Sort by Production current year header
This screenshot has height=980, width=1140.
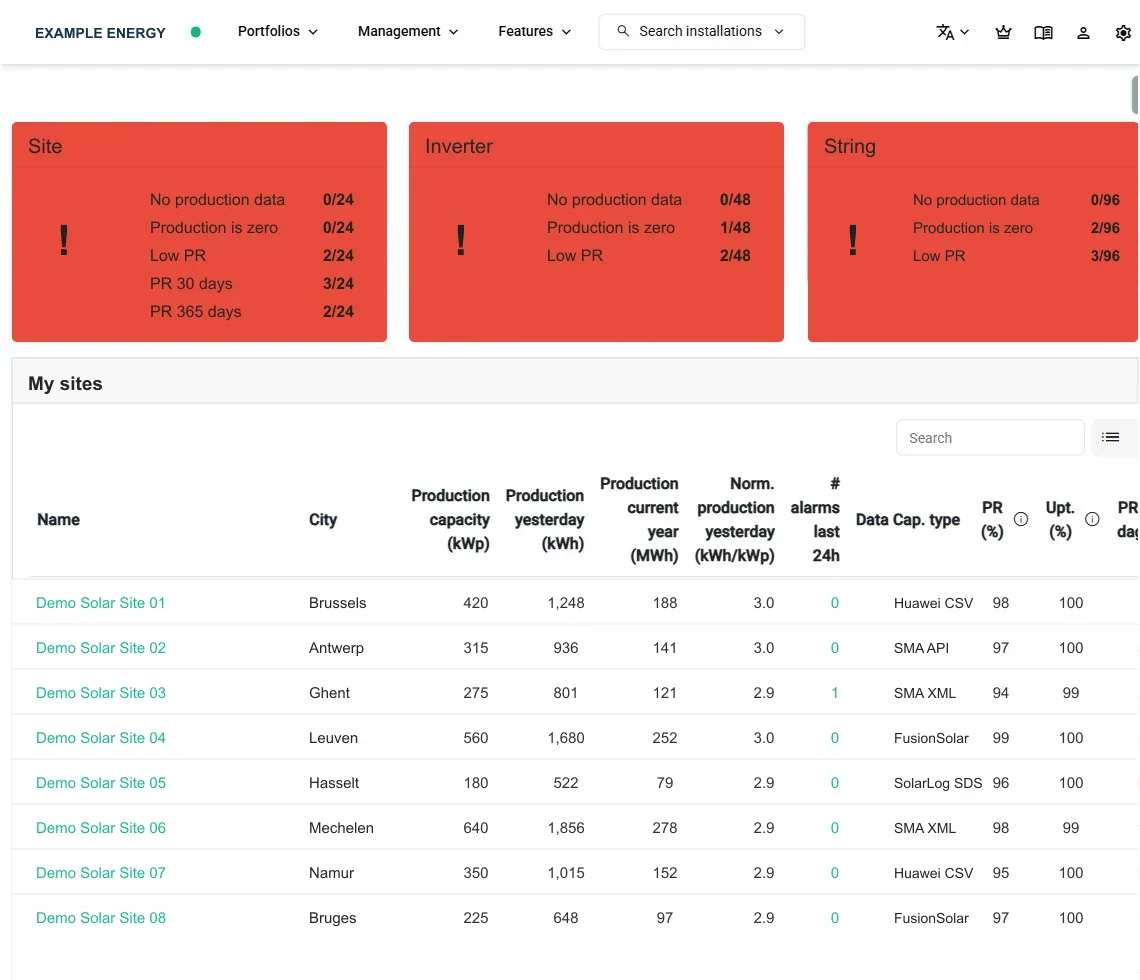pyautogui.click(x=639, y=520)
